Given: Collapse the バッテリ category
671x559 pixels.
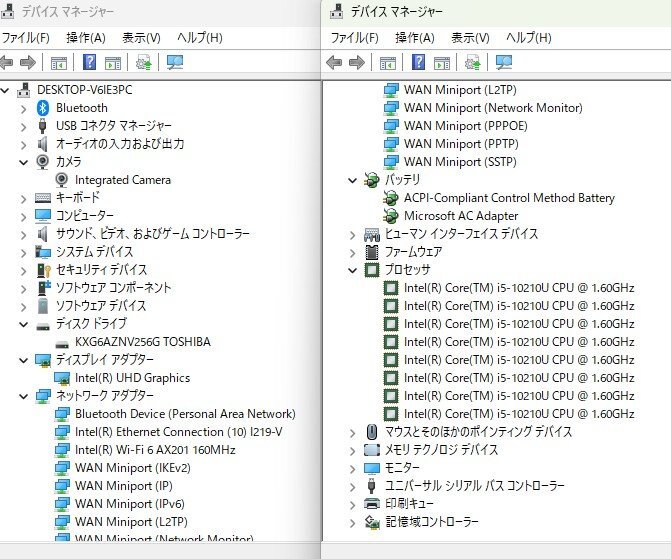Looking at the screenshot, I should pyautogui.click(x=353, y=180).
